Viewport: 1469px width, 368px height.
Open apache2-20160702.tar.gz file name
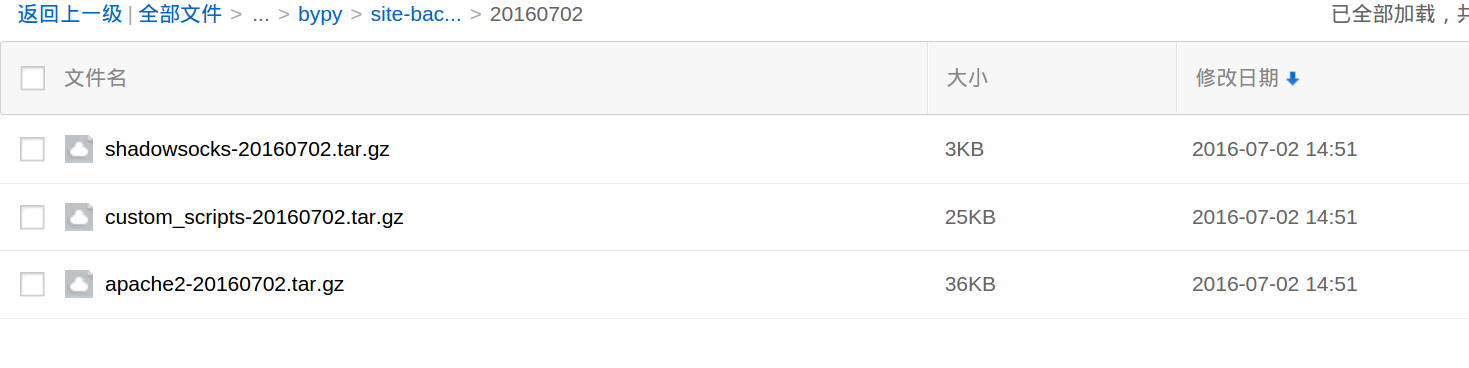[225, 284]
